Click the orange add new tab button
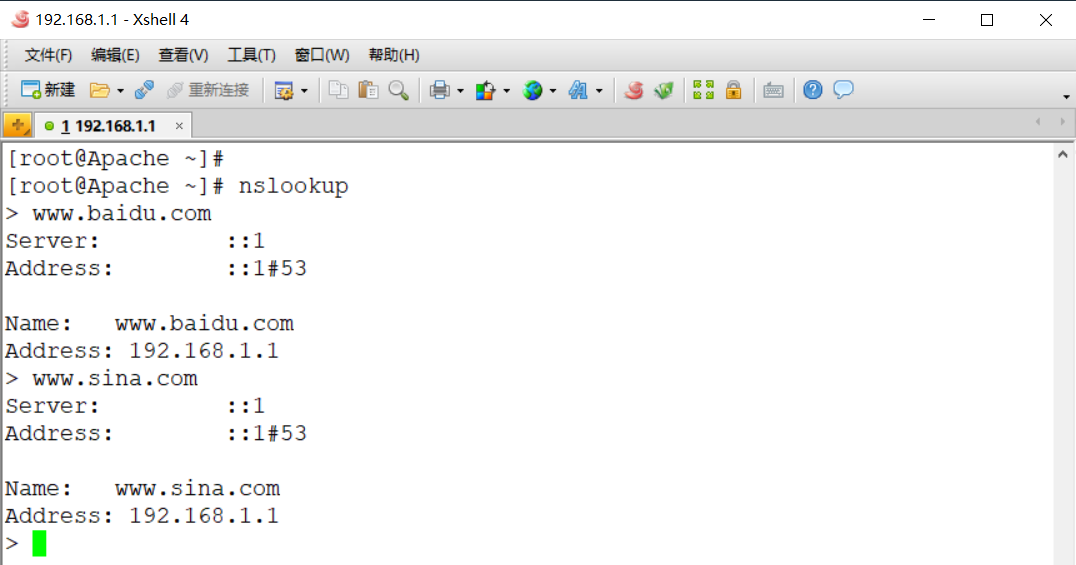The height and width of the screenshot is (565, 1076). [18, 126]
